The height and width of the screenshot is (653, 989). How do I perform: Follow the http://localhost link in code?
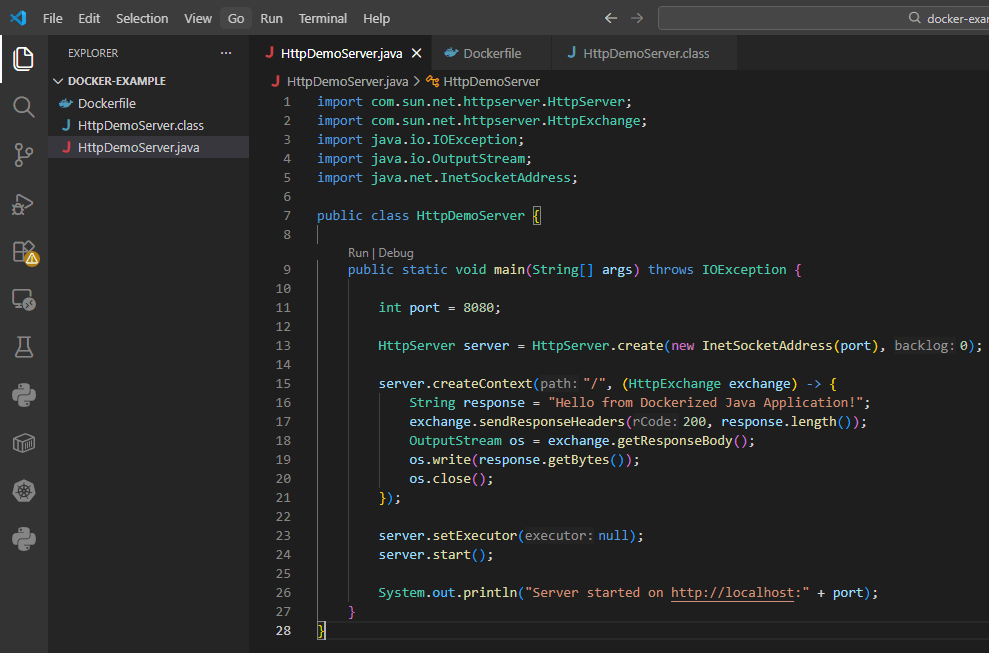(x=733, y=592)
